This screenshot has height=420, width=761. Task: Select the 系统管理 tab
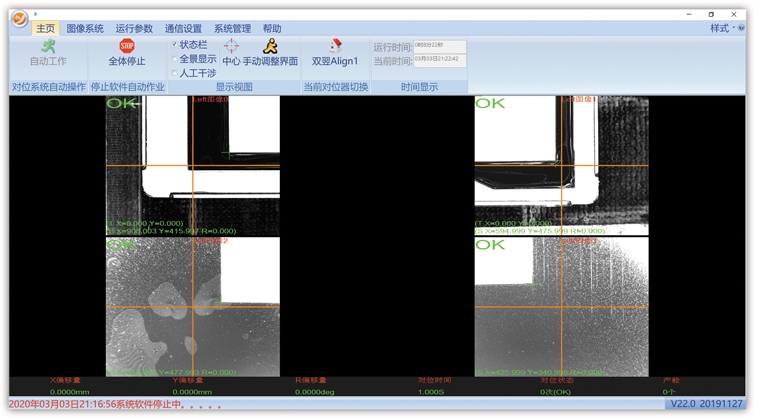(x=232, y=29)
